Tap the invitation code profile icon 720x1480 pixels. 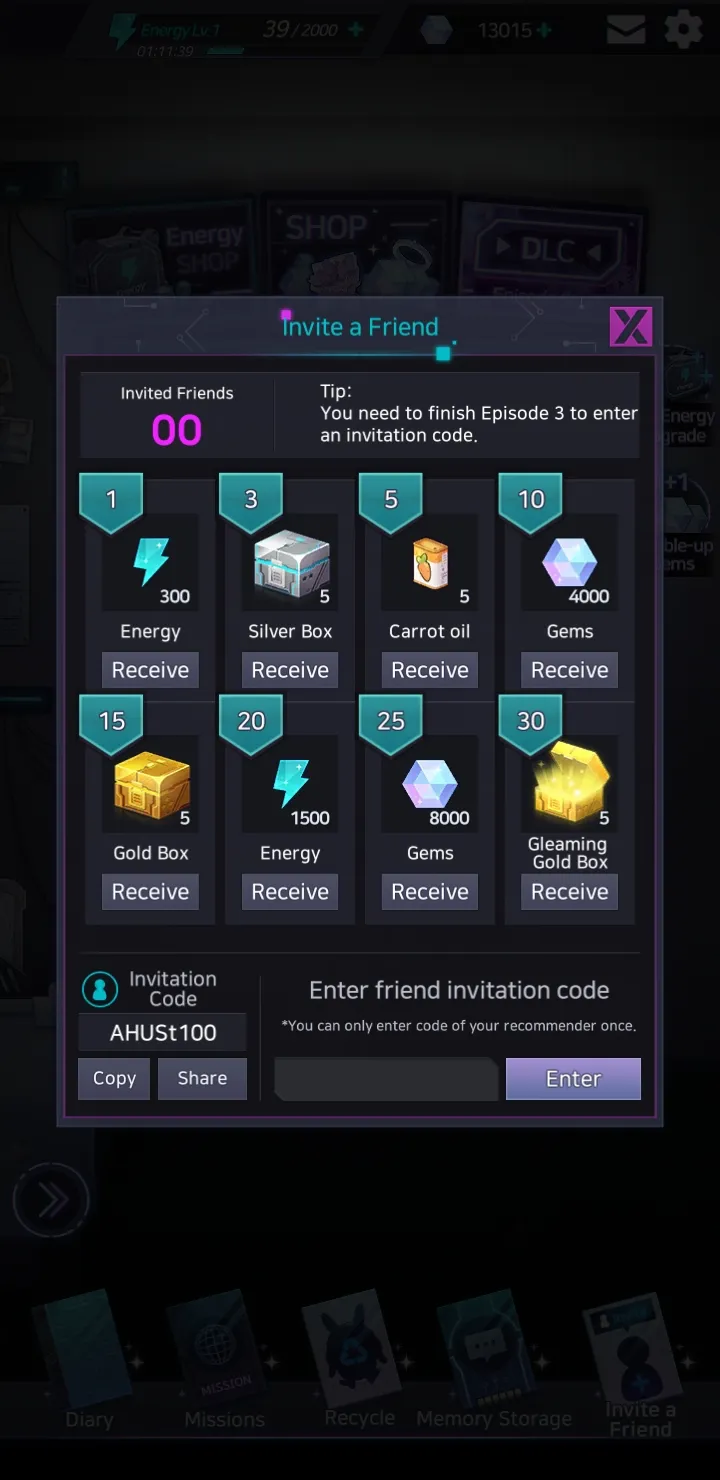coord(99,989)
